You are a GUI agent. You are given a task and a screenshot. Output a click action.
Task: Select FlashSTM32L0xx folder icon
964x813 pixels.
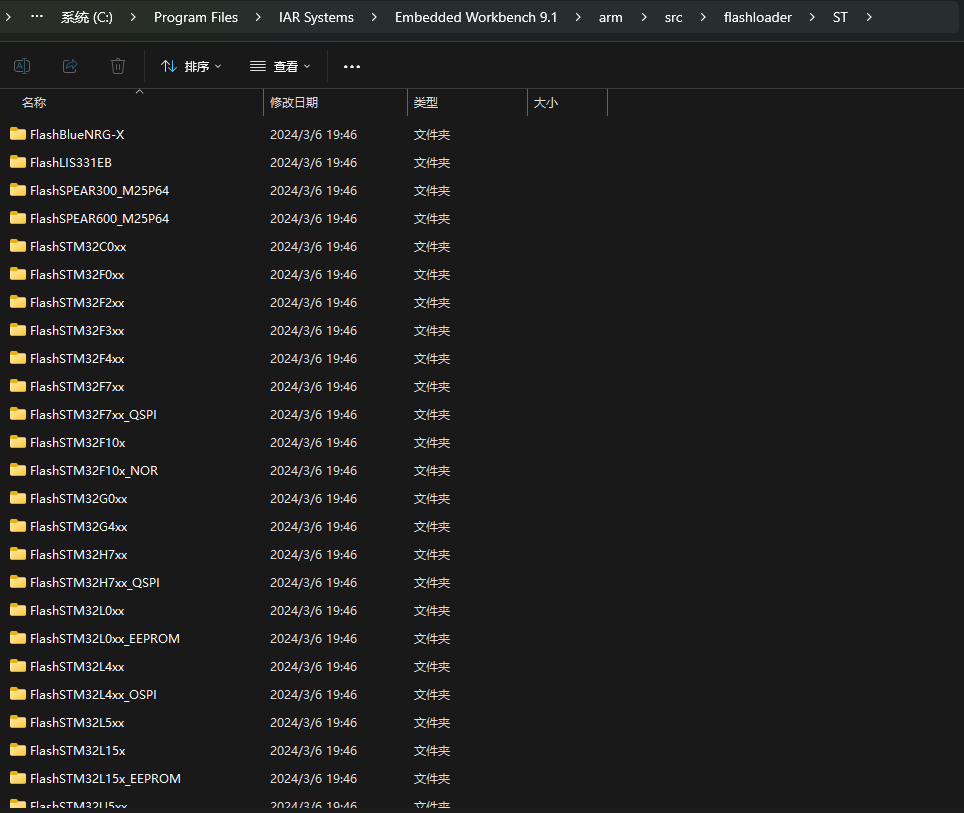pyautogui.click(x=18, y=610)
